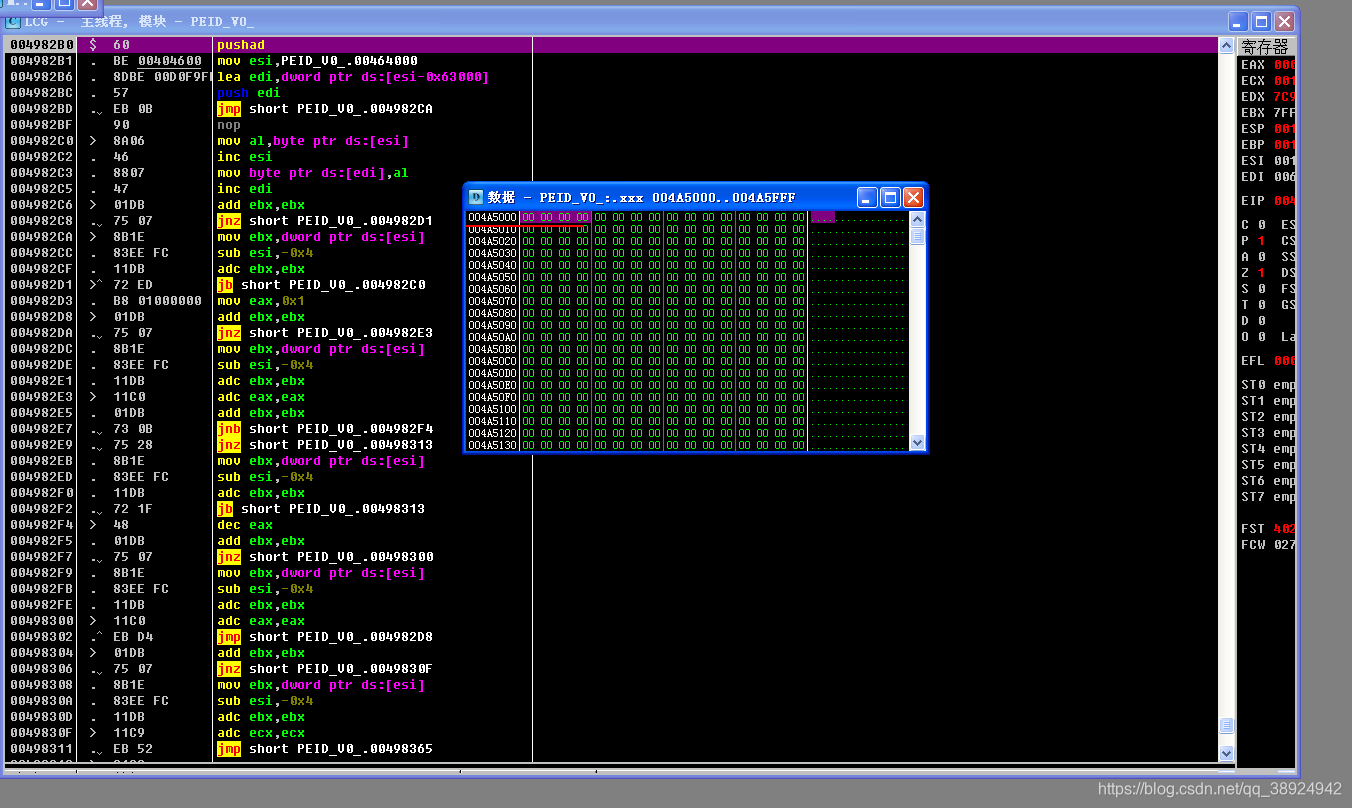
Task: Select jmp short PEID_V0_.004982D8 instruction
Action: coord(325,637)
